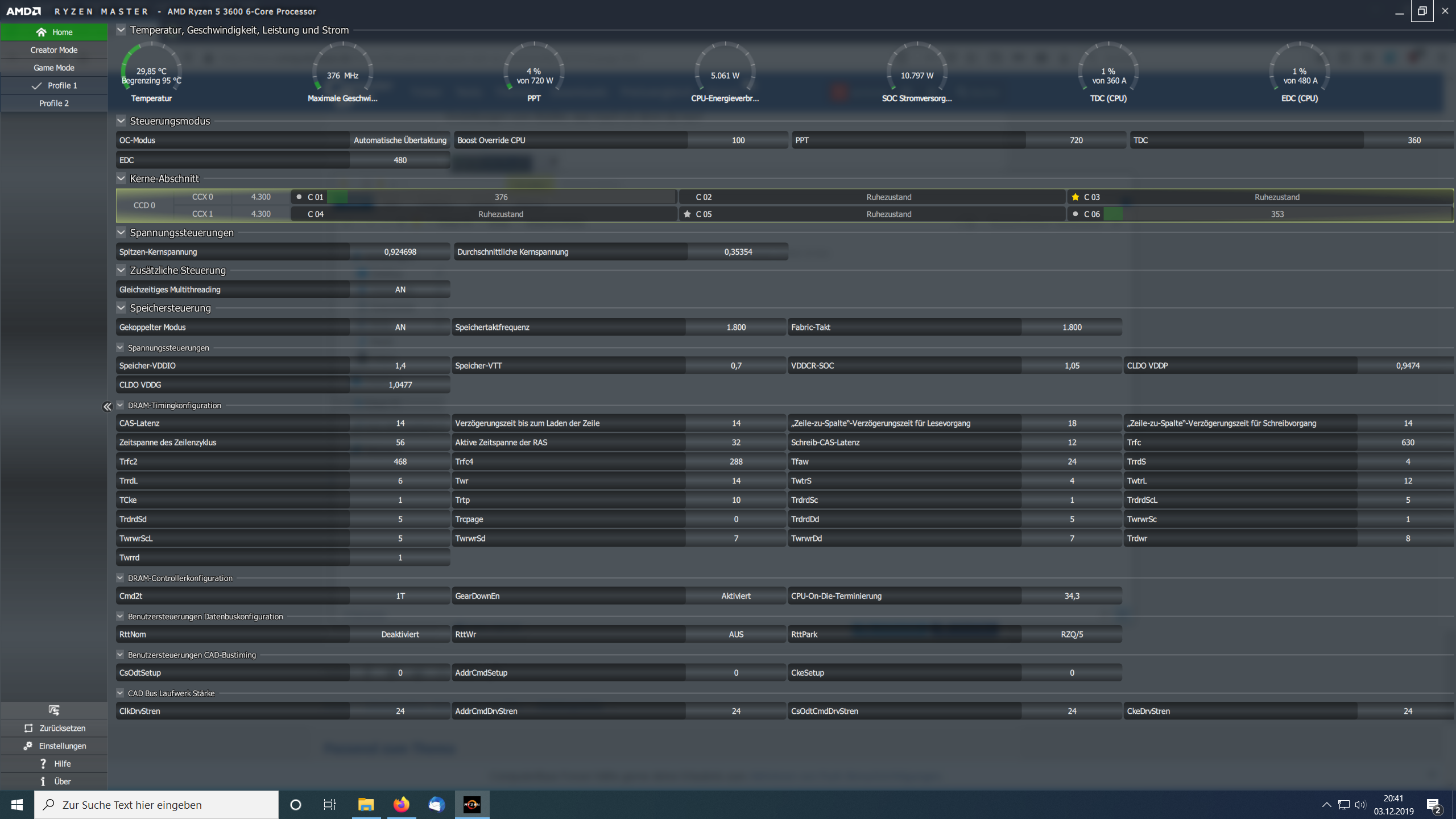The height and width of the screenshot is (819, 1456).
Task: Click the import/export icon above Zurücksetzen
Action: click(54, 710)
